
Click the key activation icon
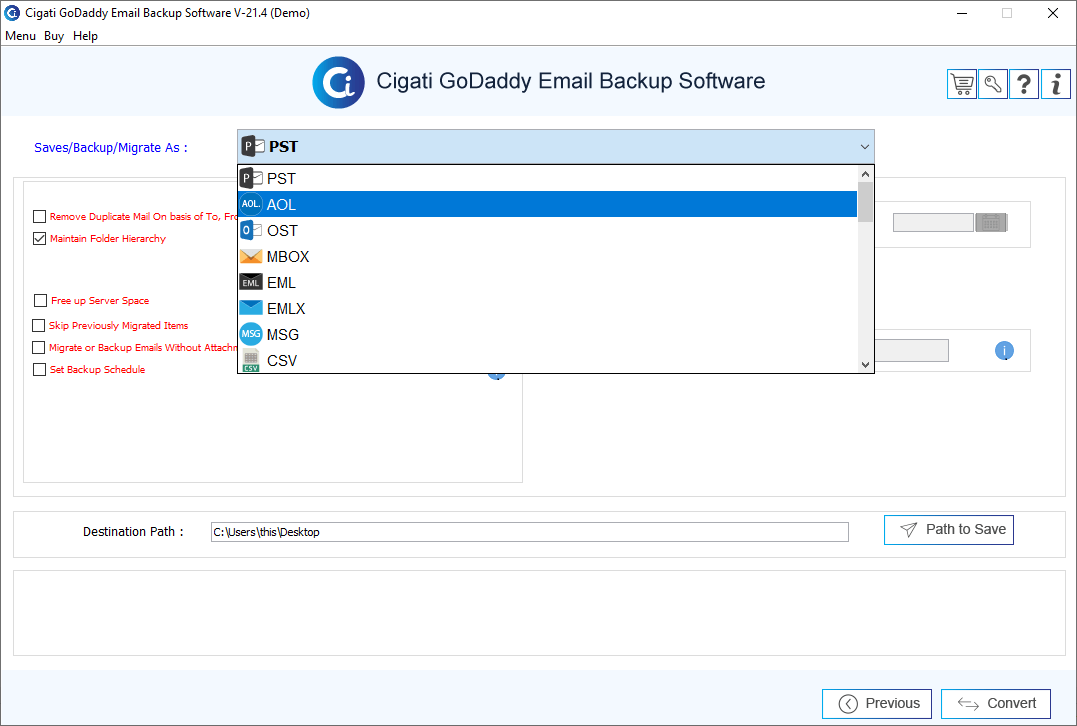click(993, 84)
